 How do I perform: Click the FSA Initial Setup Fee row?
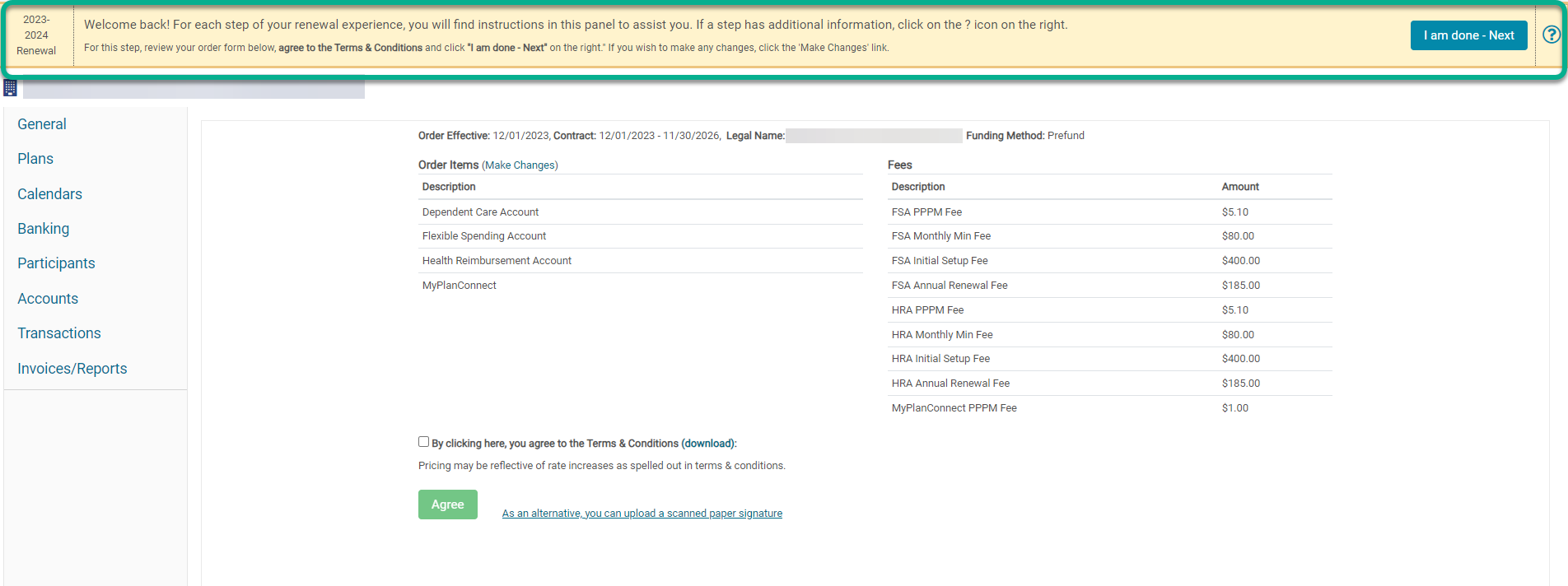click(1110, 261)
